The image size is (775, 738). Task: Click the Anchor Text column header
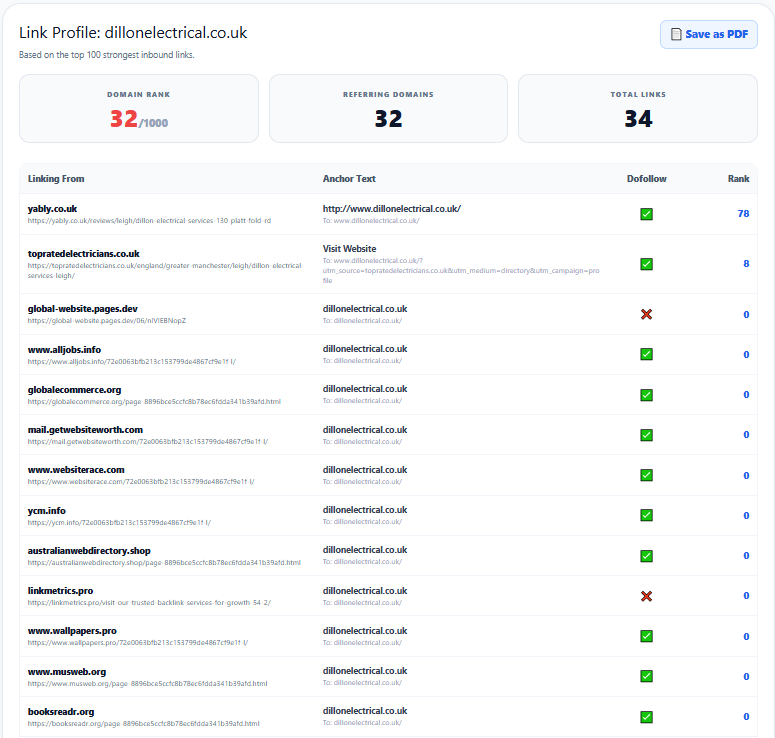point(349,178)
